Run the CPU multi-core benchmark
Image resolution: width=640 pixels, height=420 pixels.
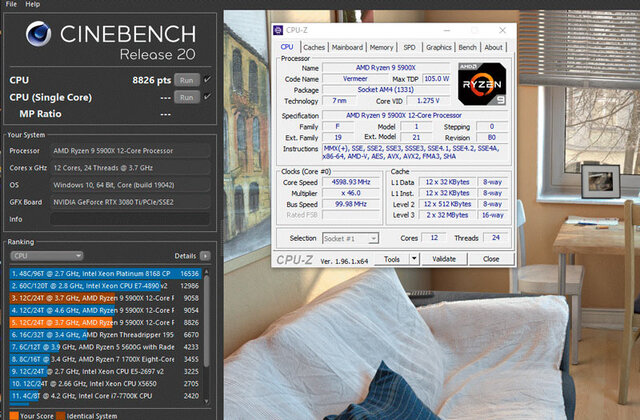point(186,79)
